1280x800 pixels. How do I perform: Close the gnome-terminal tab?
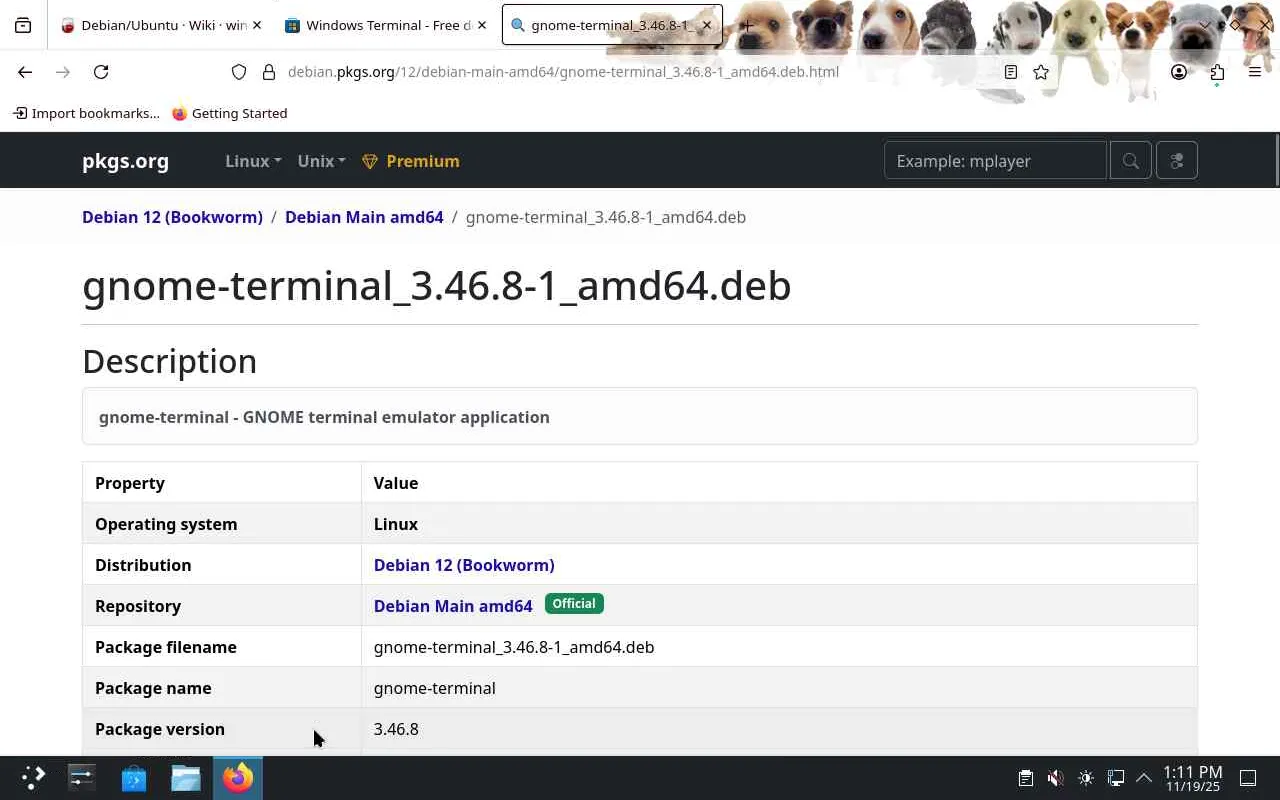tap(706, 25)
